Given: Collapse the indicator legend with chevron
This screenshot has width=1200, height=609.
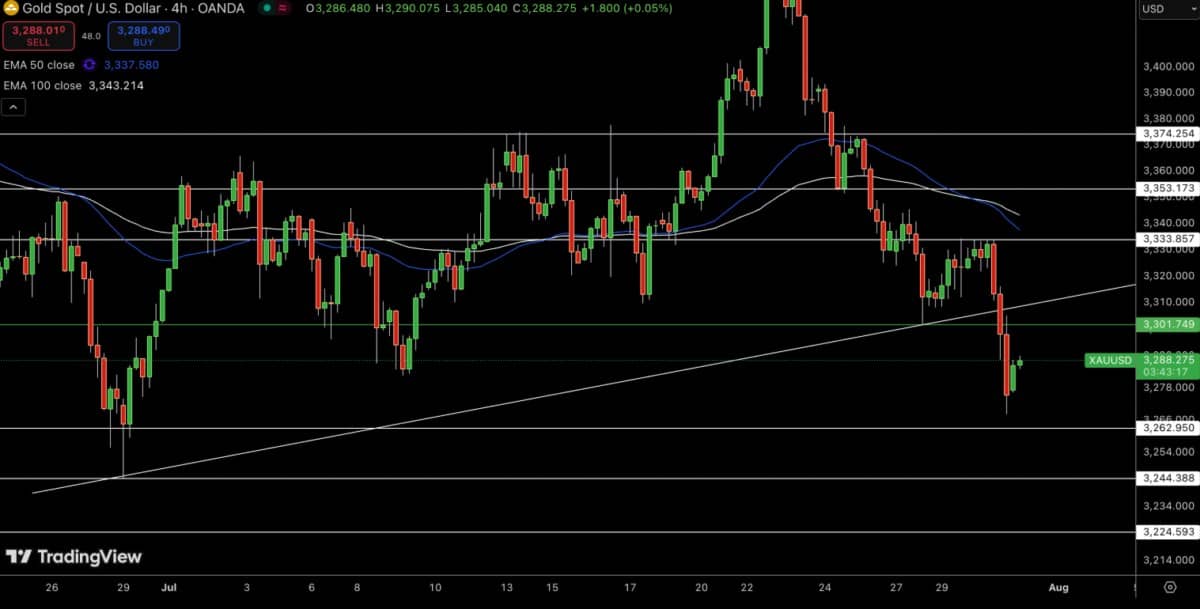Looking at the screenshot, I should pyautogui.click(x=13, y=107).
